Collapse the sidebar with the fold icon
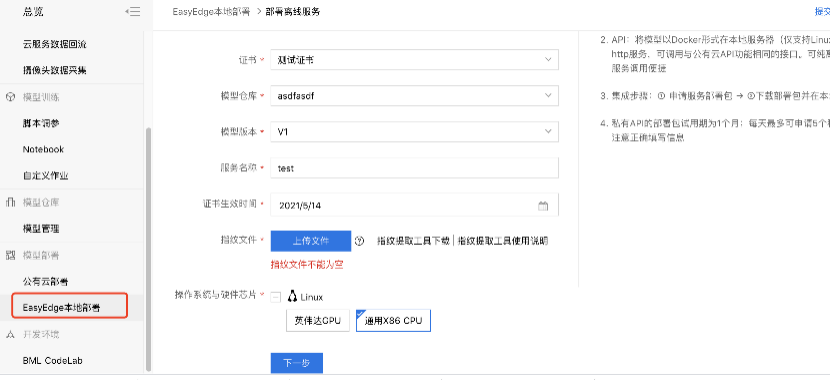The width and height of the screenshot is (830, 380). (132, 11)
